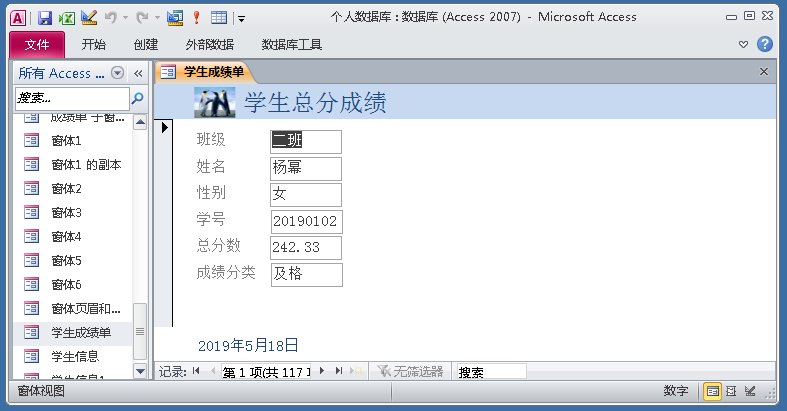Click the table grid icon in quick toolbar
This screenshot has width=787, height=411.
(x=219, y=18)
